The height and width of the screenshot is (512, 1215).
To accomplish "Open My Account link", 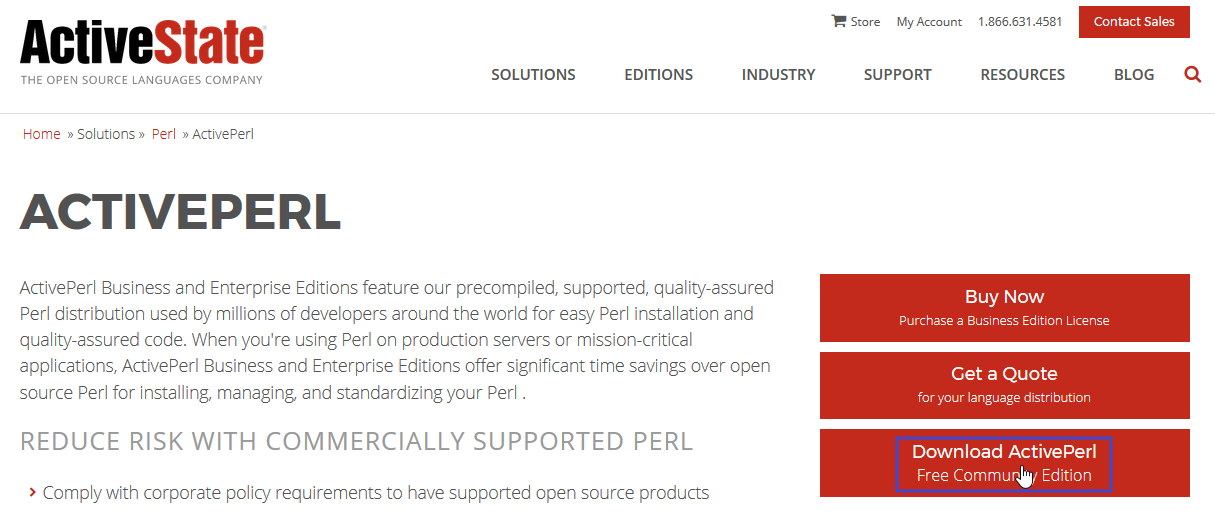I will pos(929,22).
